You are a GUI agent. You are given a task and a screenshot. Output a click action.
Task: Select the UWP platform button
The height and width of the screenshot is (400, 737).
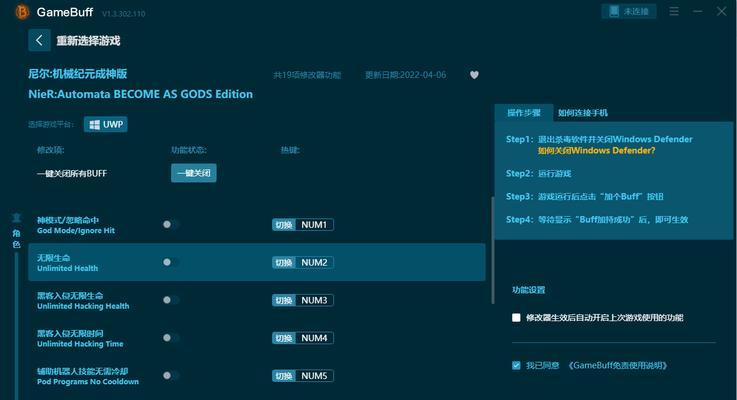(106, 125)
